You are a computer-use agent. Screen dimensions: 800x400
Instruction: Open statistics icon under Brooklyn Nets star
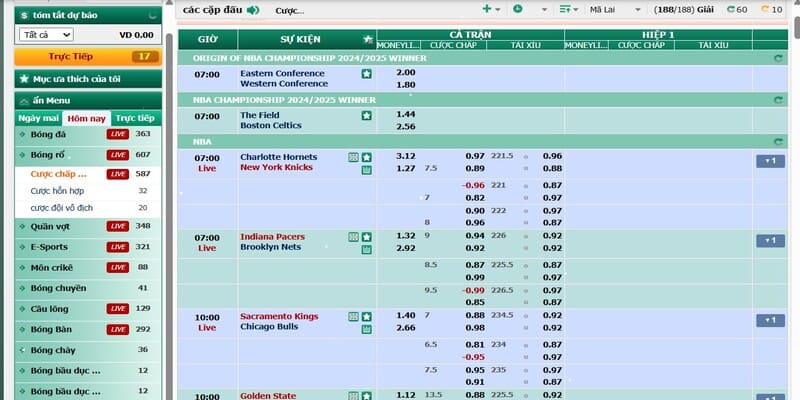pos(366,250)
